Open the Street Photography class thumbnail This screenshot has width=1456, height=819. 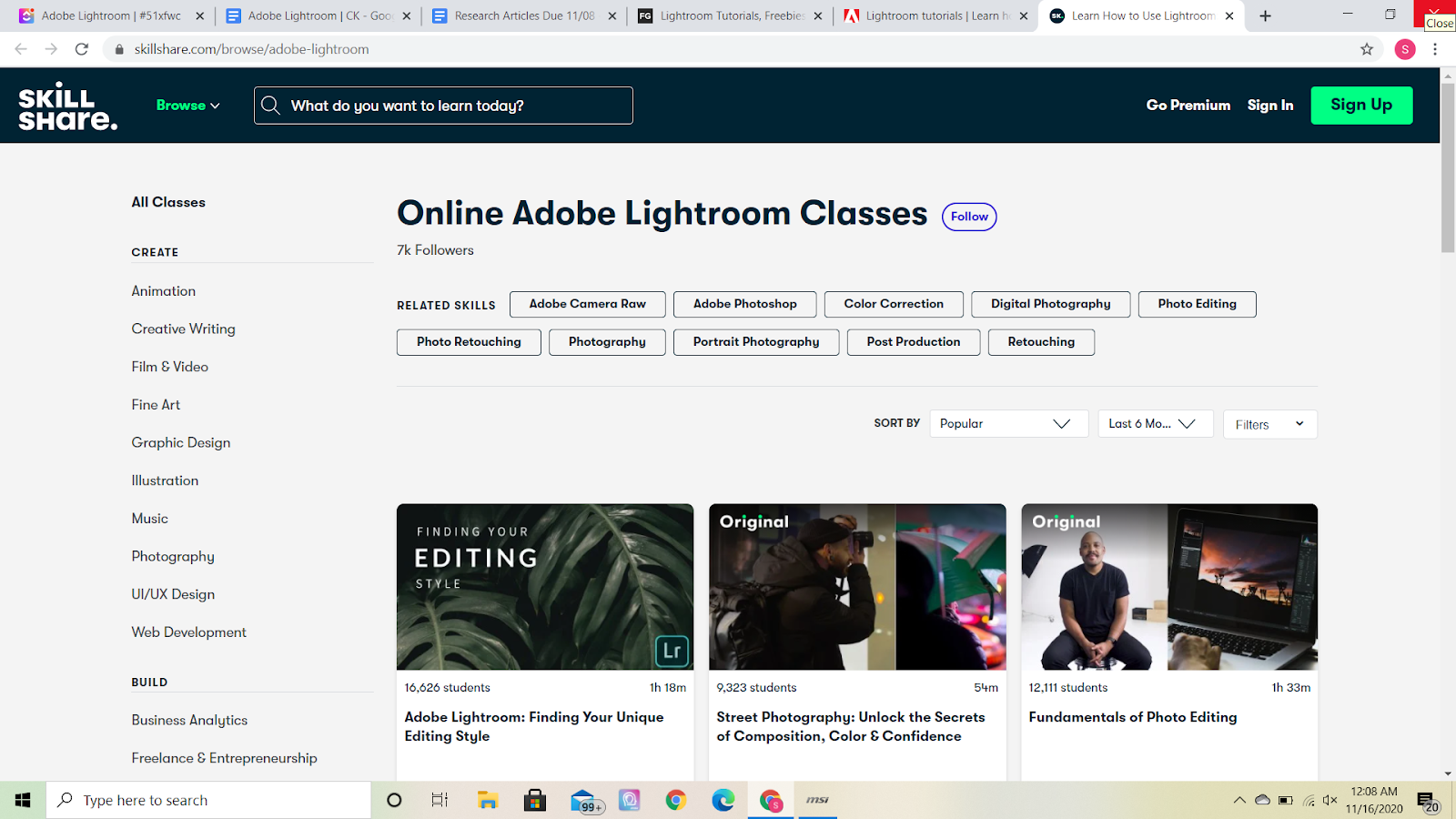(857, 587)
